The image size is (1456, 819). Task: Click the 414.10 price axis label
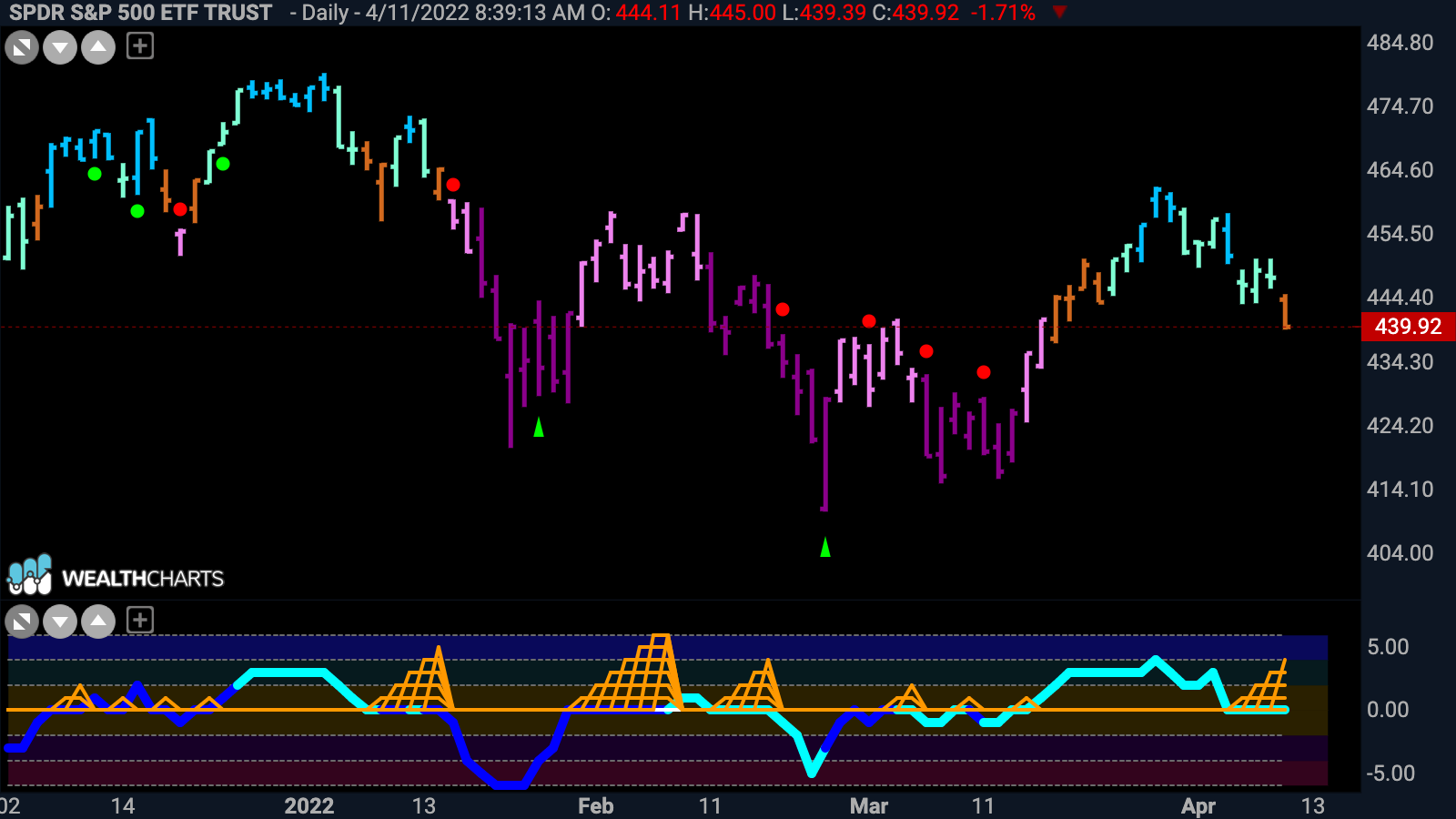click(1400, 490)
